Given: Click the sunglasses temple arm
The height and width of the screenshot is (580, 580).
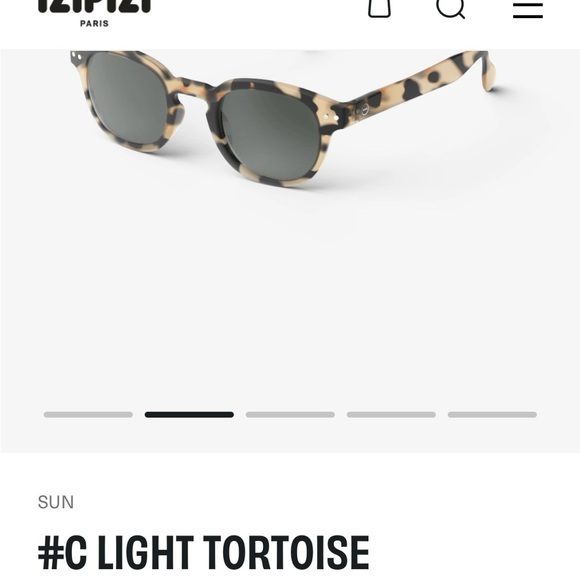Looking at the screenshot, I should (x=422, y=83).
